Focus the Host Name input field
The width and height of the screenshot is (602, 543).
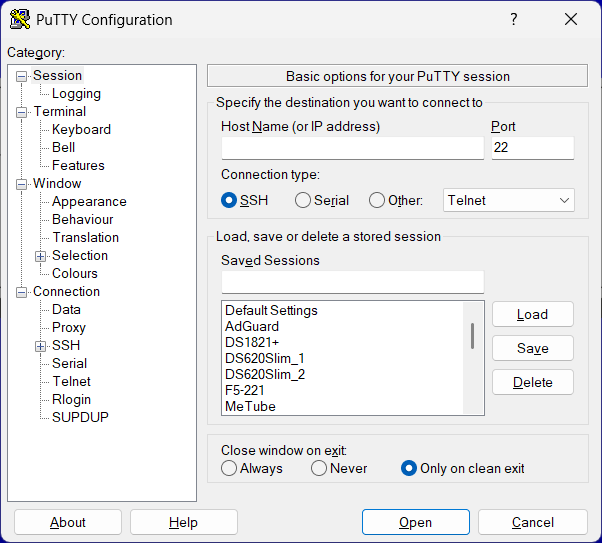352,148
